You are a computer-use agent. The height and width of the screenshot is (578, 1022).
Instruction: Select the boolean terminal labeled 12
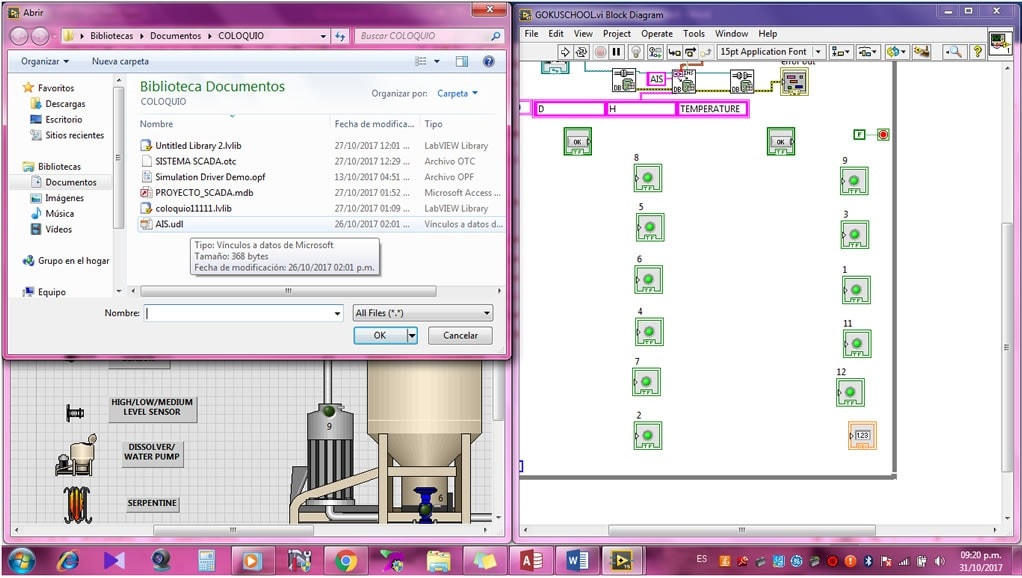[x=850, y=392]
